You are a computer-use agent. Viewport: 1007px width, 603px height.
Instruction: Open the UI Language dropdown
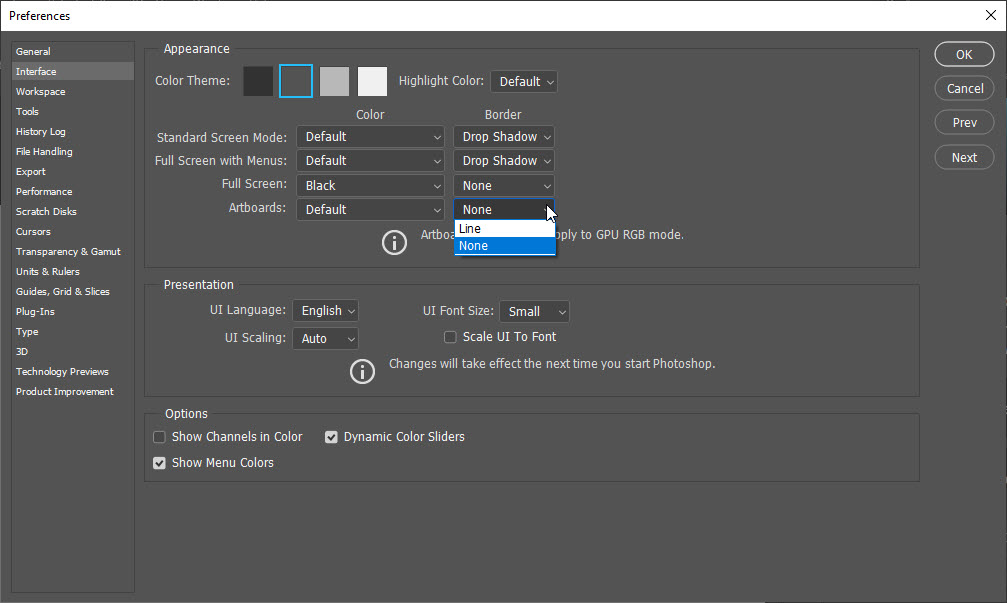pos(325,310)
